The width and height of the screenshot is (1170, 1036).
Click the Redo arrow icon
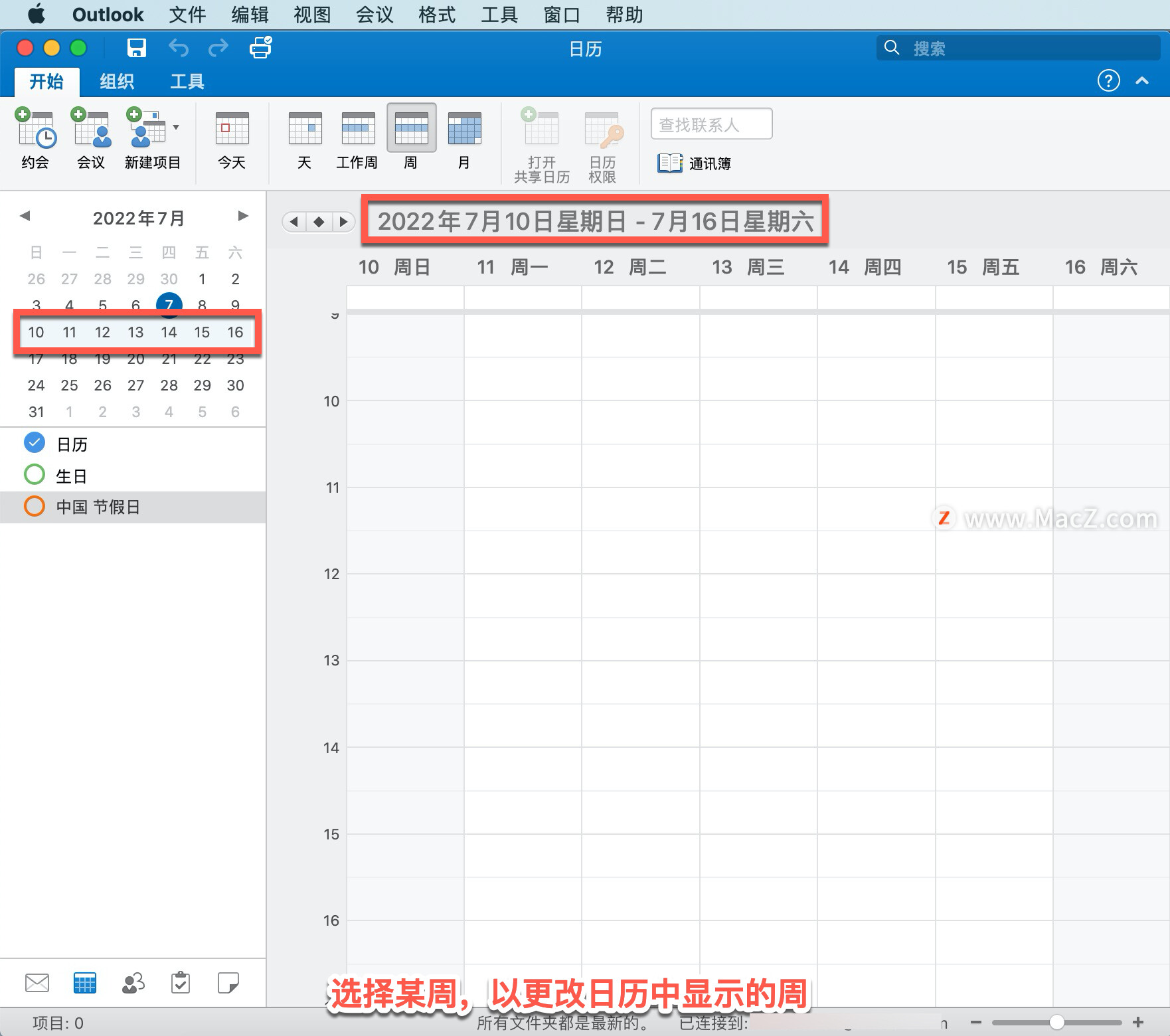218,48
